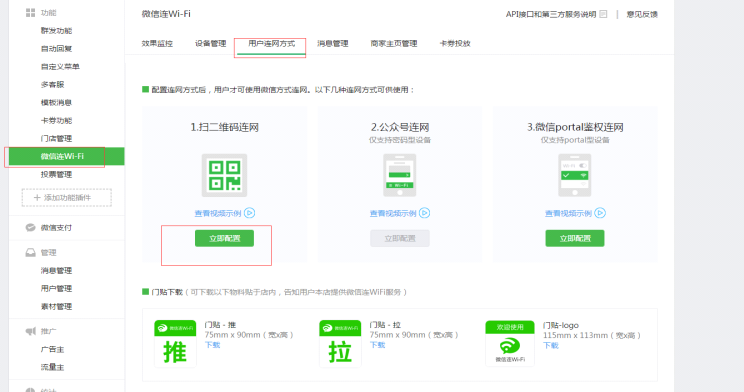Open API接口和第三方服务说明 link
Viewport: 744px width, 392px height.
click(551, 14)
